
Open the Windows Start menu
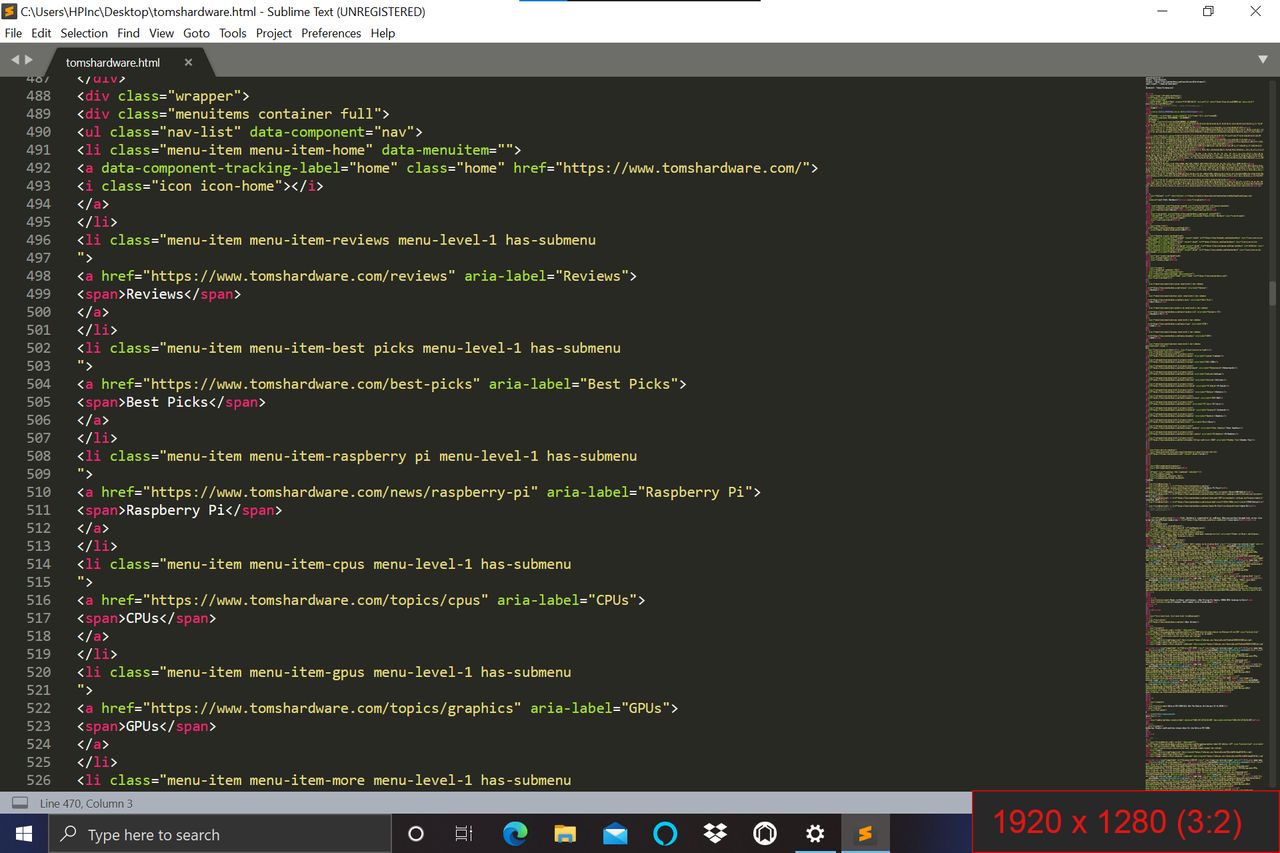point(24,834)
